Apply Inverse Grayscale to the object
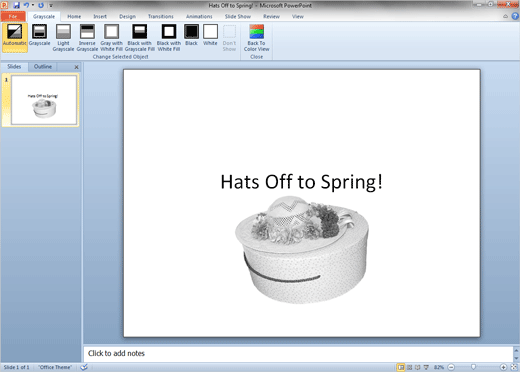 [87, 38]
